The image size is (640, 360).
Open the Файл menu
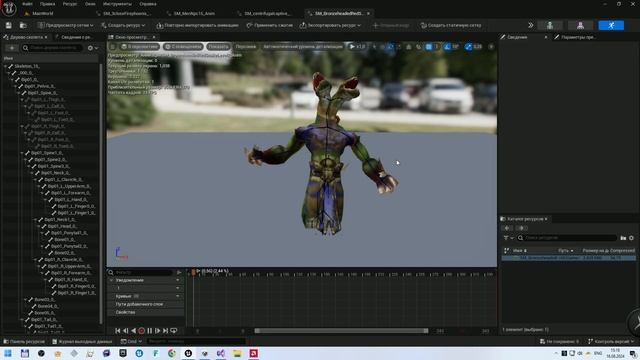point(27,4)
